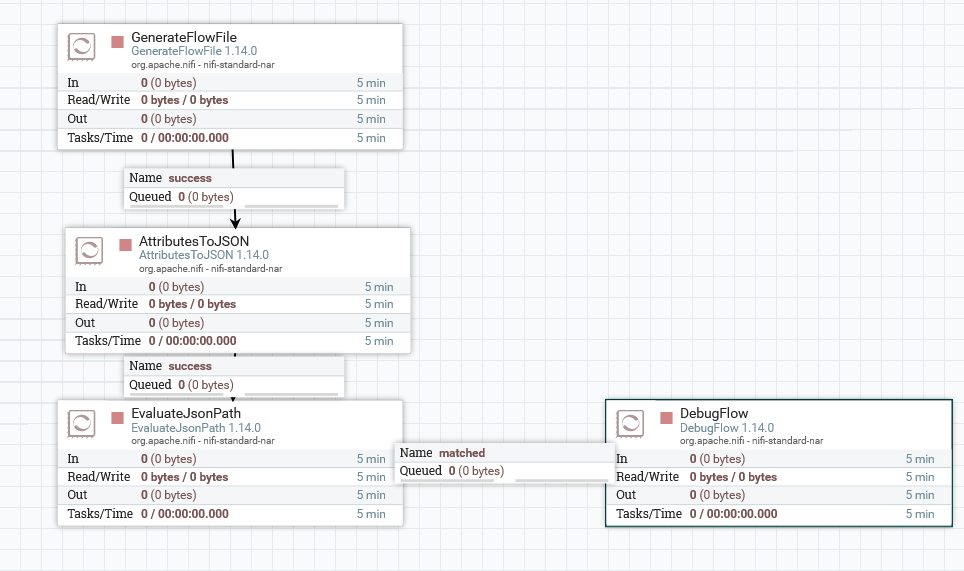Click GenerateFlowFile's Out stats row

(230, 119)
